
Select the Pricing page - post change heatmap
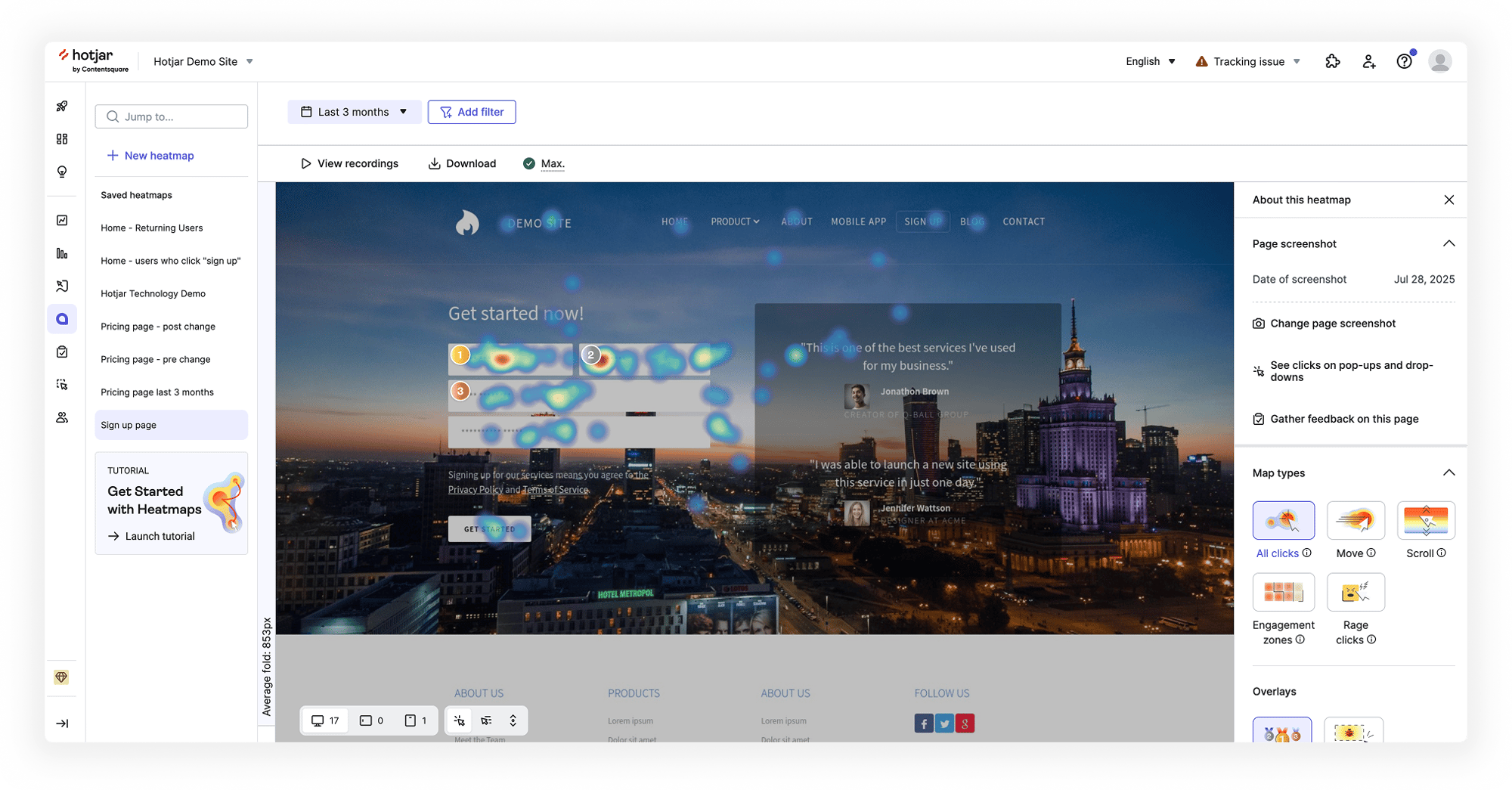158,327
